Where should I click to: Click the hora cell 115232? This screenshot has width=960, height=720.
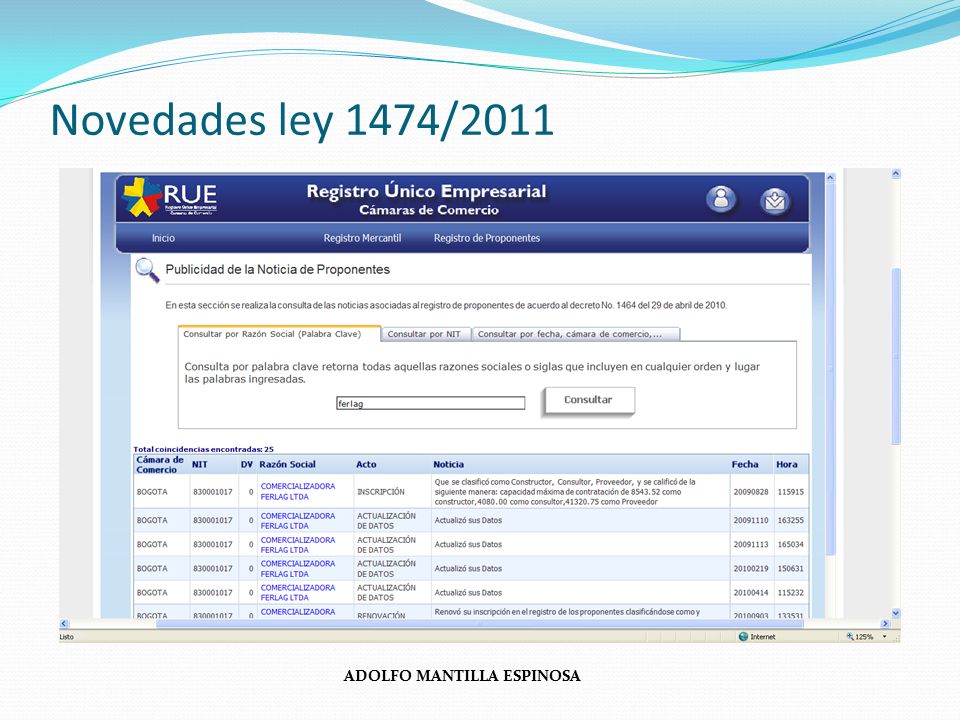coord(790,593)
